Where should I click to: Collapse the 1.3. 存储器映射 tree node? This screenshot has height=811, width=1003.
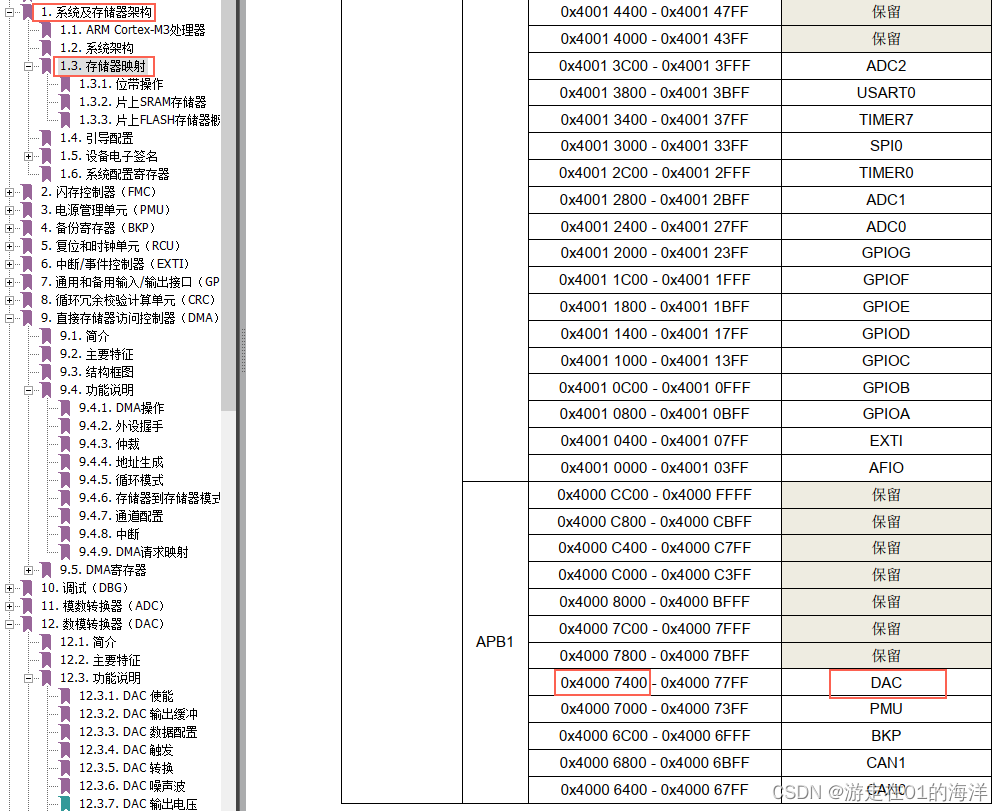pyautogui.click(x=28, y=66)
